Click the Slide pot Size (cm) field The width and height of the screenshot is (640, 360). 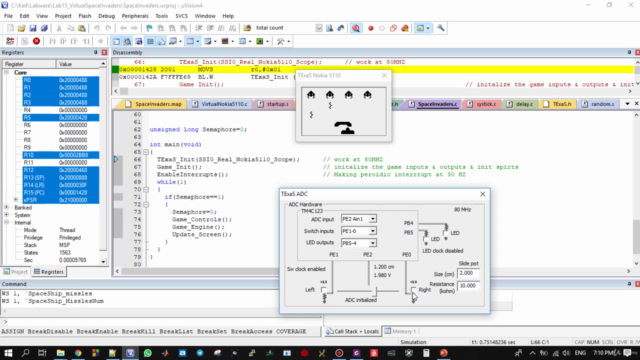pos(468,273)
